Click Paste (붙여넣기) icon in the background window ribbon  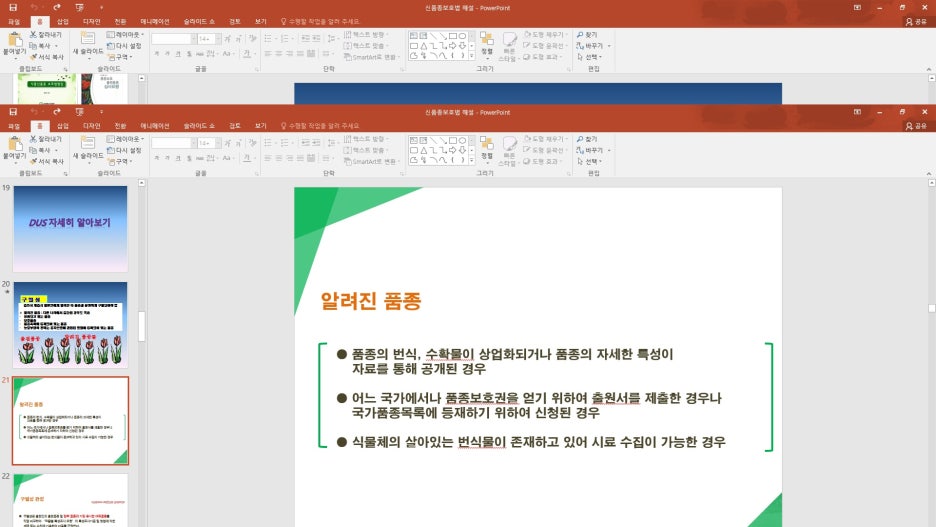coord(14,41)
